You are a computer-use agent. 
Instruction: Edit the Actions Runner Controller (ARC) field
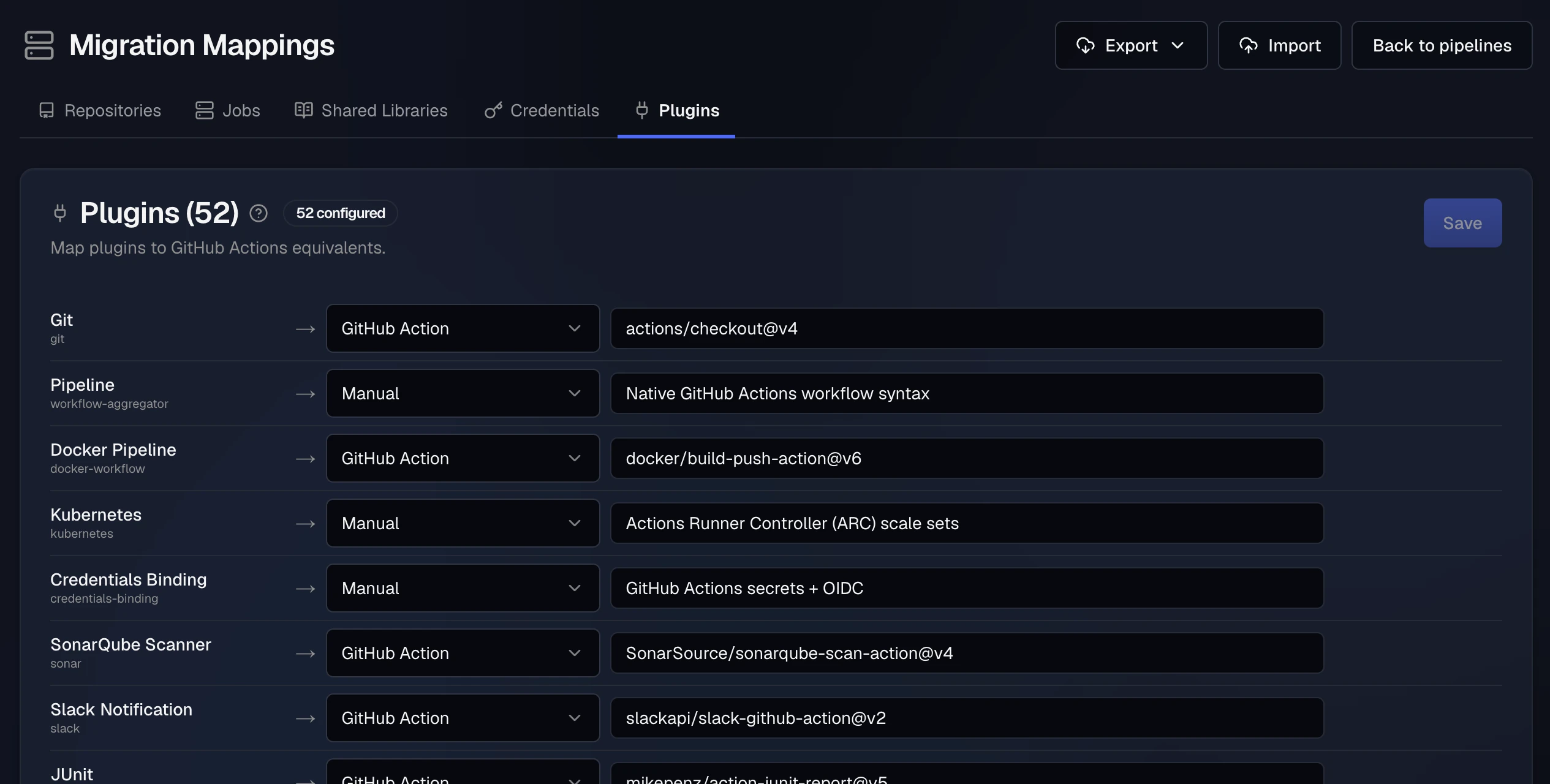click(x=967, y=523)
